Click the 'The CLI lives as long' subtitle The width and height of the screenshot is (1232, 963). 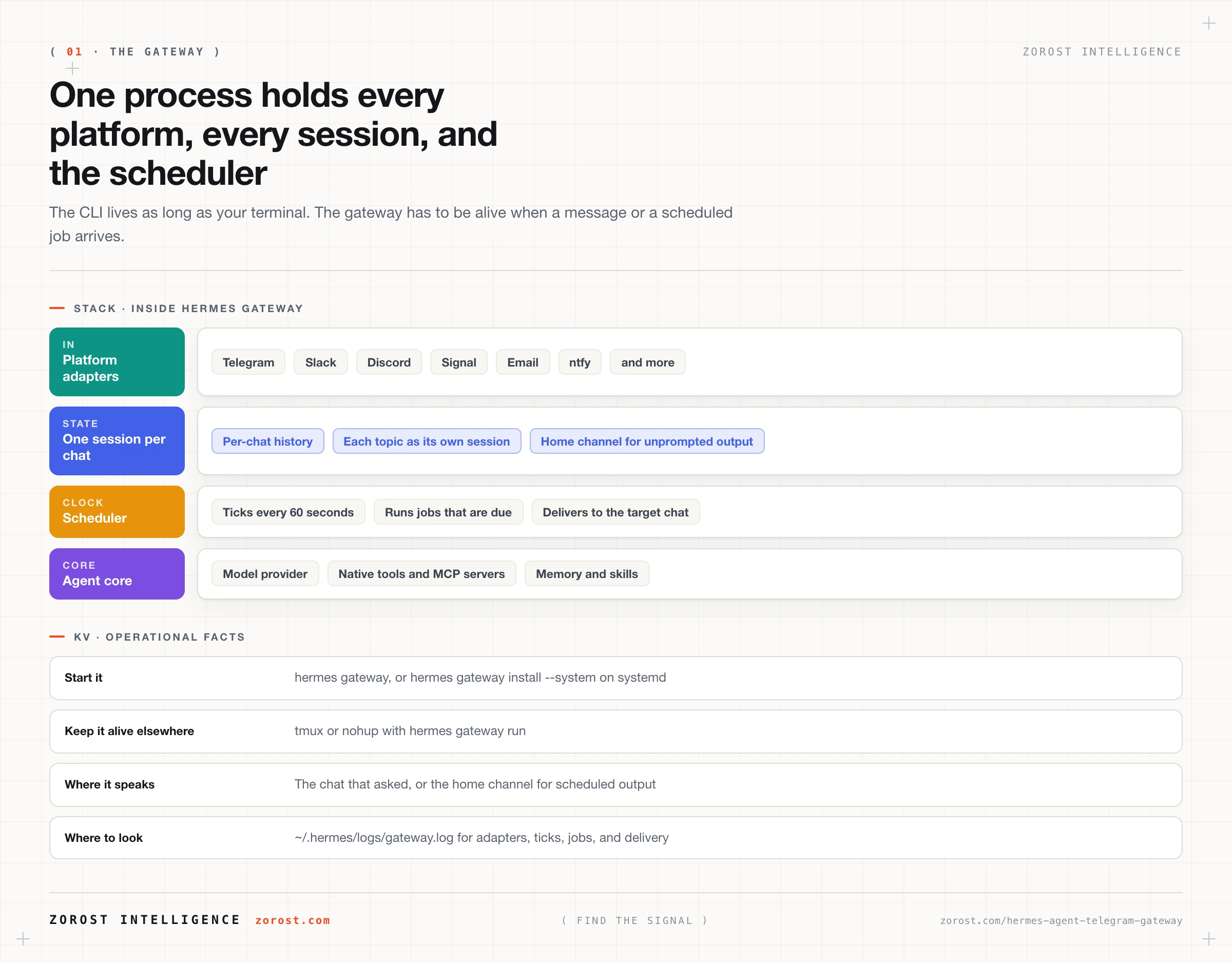click(390, 224)
